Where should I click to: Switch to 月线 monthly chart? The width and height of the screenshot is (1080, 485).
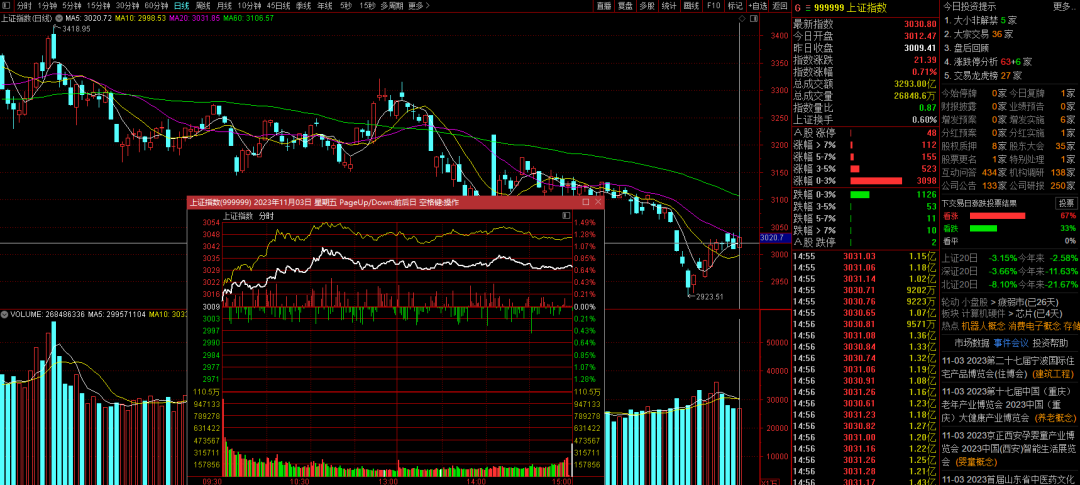225,5
